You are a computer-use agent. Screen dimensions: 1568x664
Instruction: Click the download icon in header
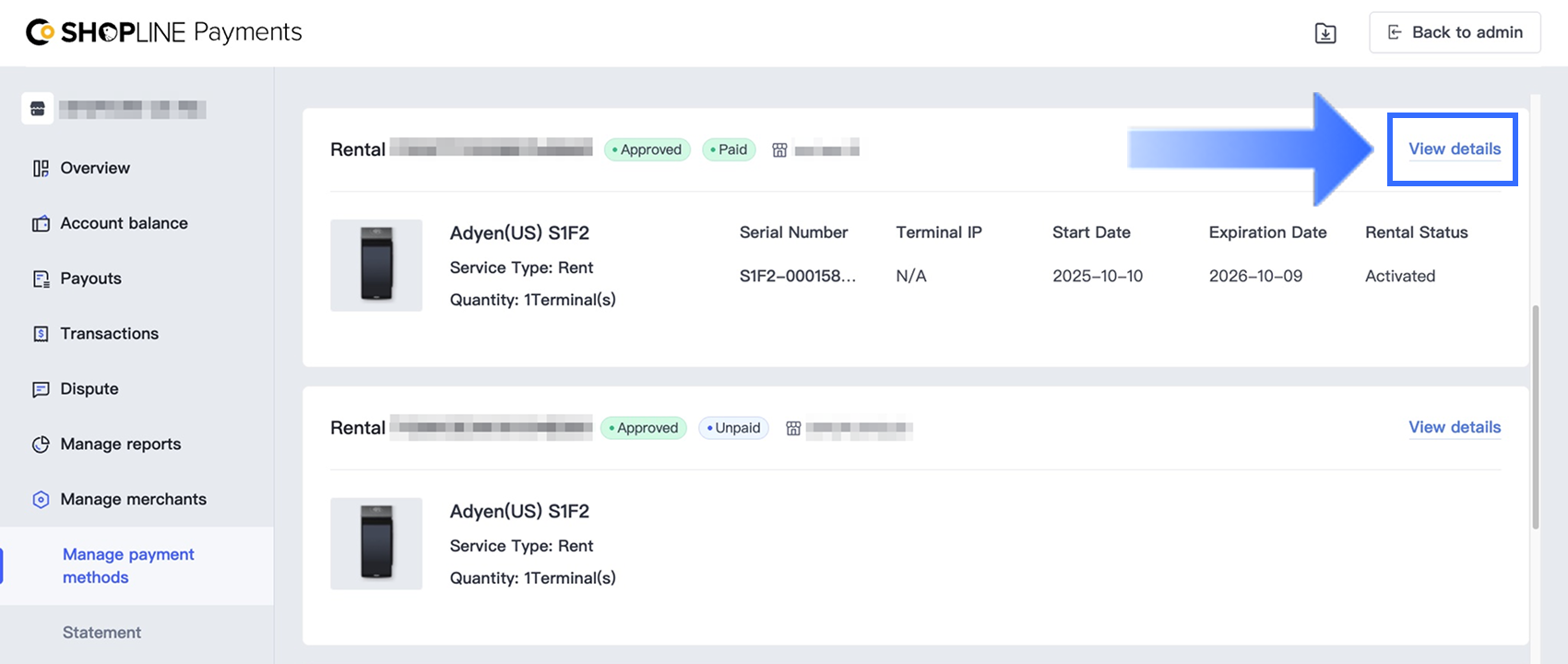pos(1325,33)
